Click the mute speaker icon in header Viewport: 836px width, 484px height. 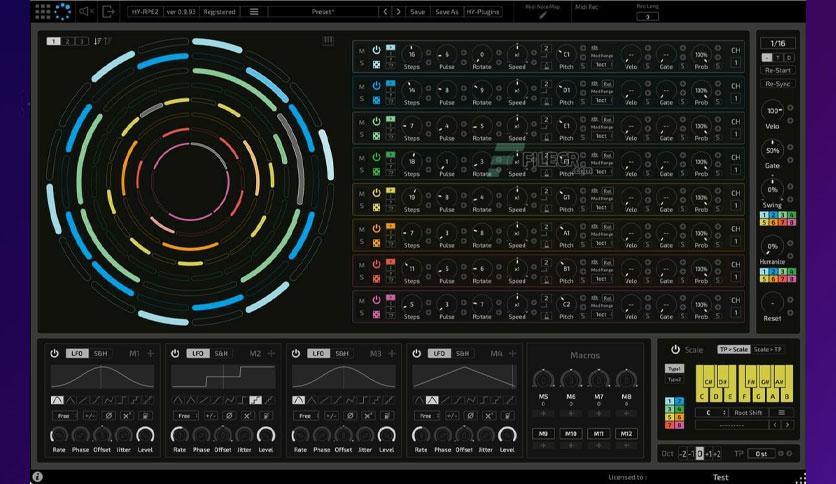[x=86, y=11]
